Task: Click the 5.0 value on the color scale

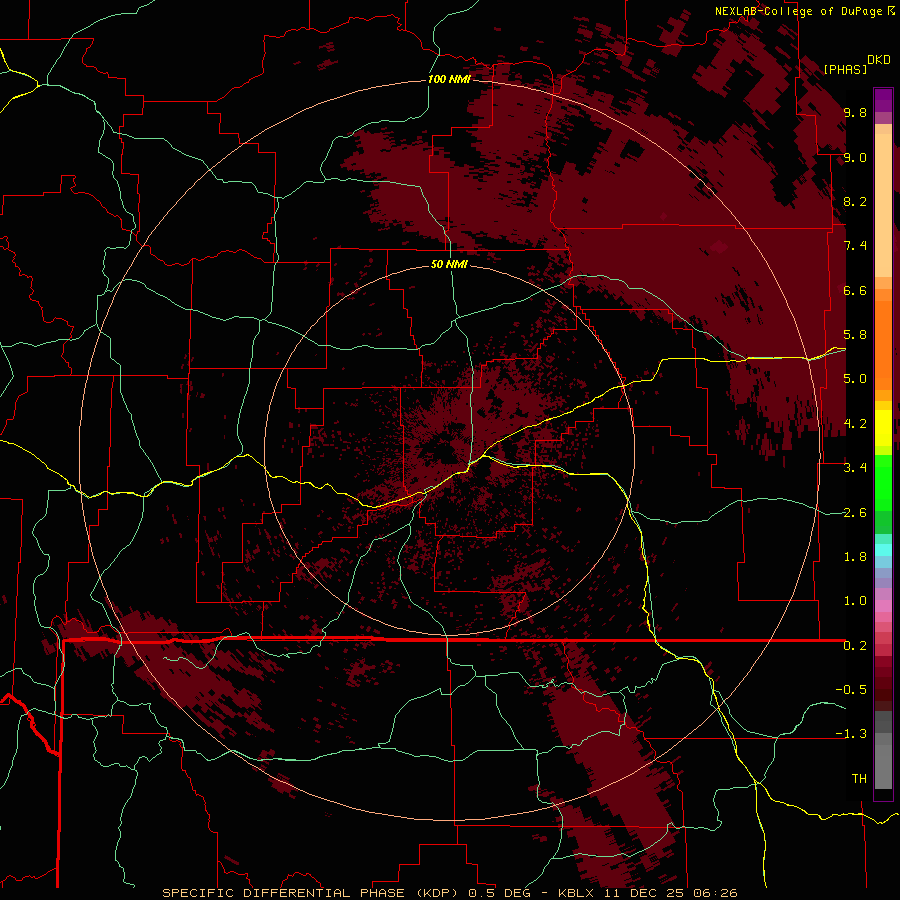Action: 855,379
